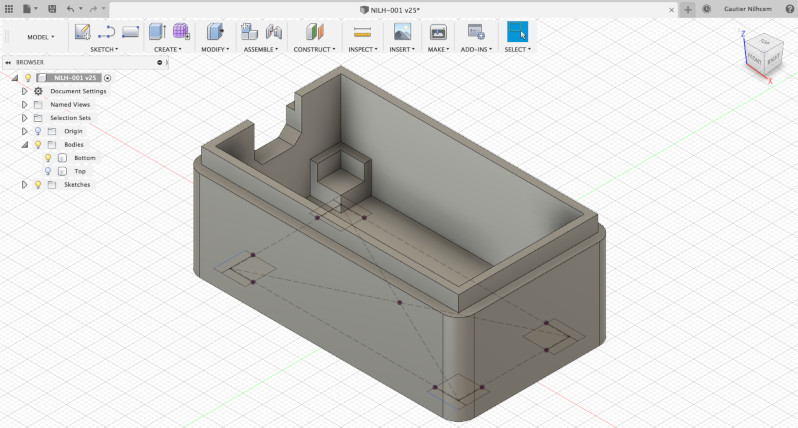Choose the sketch Rectangle tool
Viewport: 798px width, 428px height.
130,32
